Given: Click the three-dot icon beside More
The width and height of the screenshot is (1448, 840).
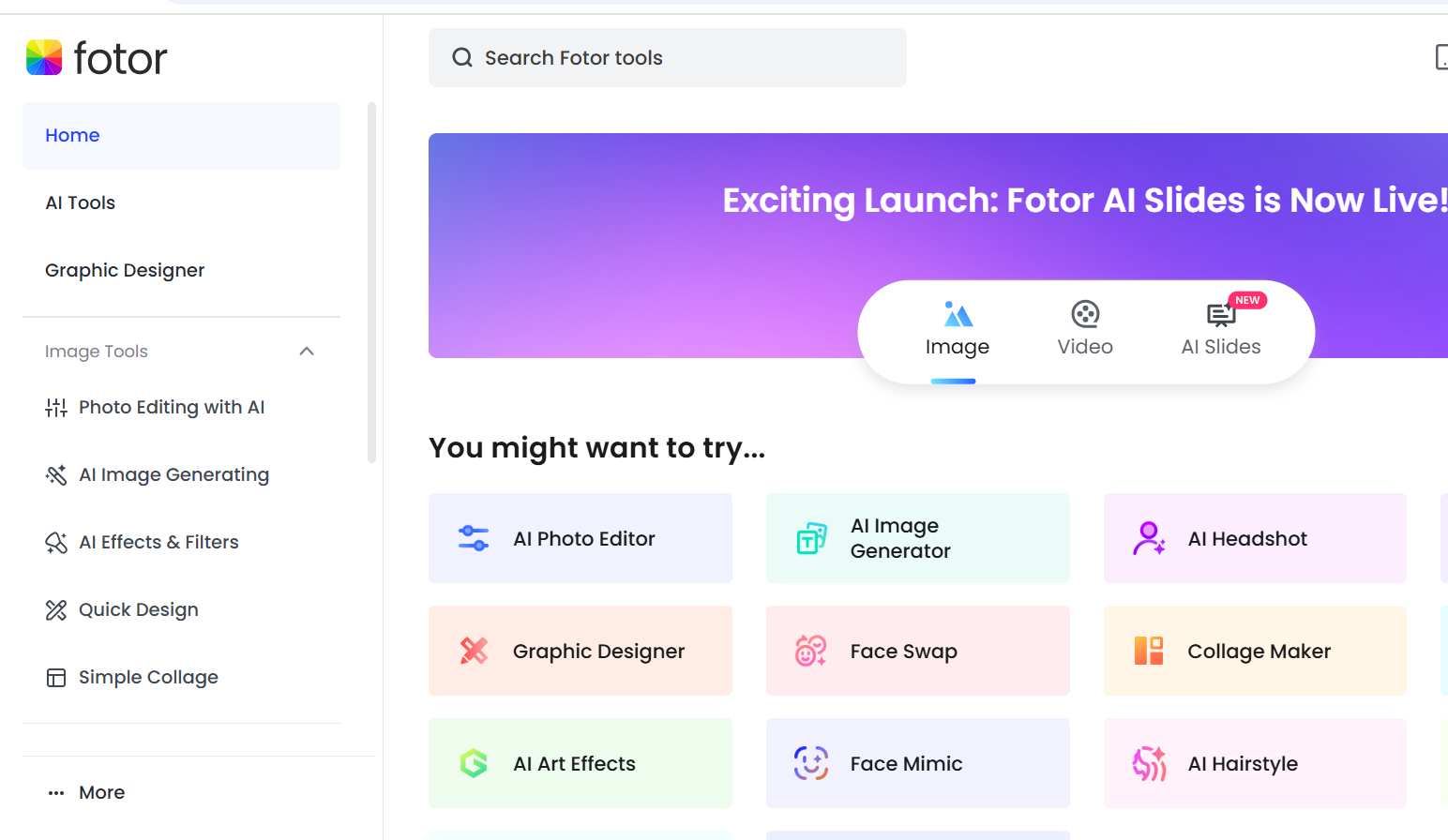Looking at the screenshot, I should click(x=56, y=793).
